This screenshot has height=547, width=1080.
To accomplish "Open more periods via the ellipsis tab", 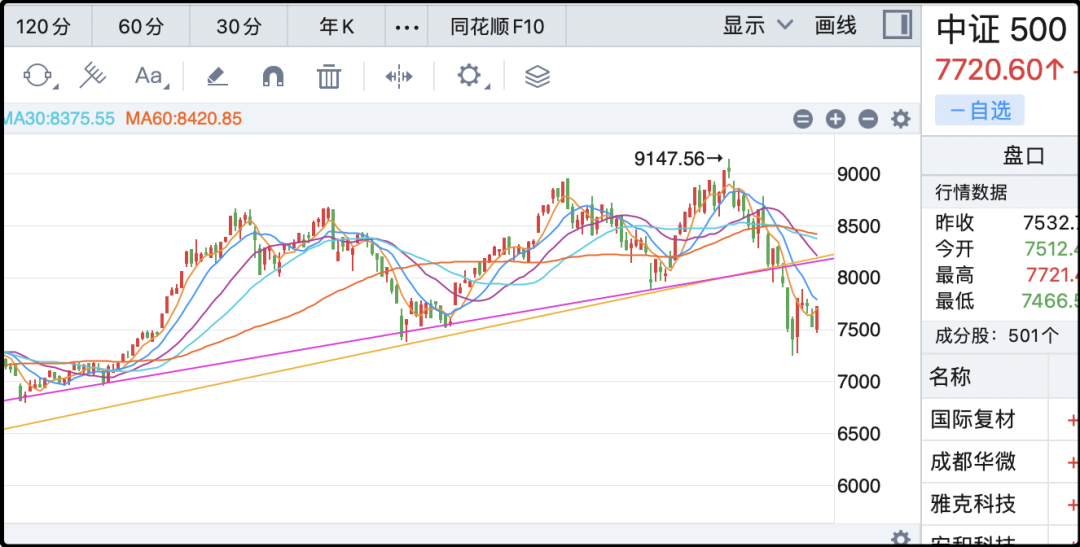I will coord(407,27).
